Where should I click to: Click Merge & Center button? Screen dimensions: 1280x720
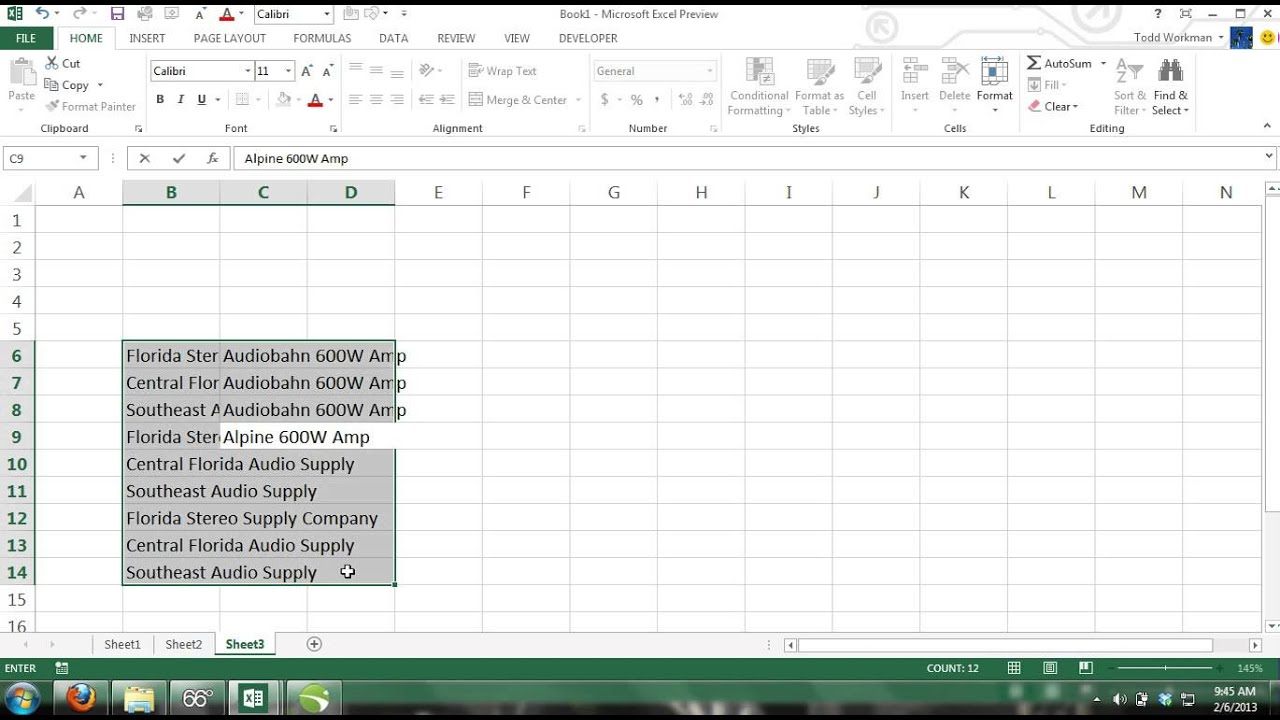[x=518, y=100]
